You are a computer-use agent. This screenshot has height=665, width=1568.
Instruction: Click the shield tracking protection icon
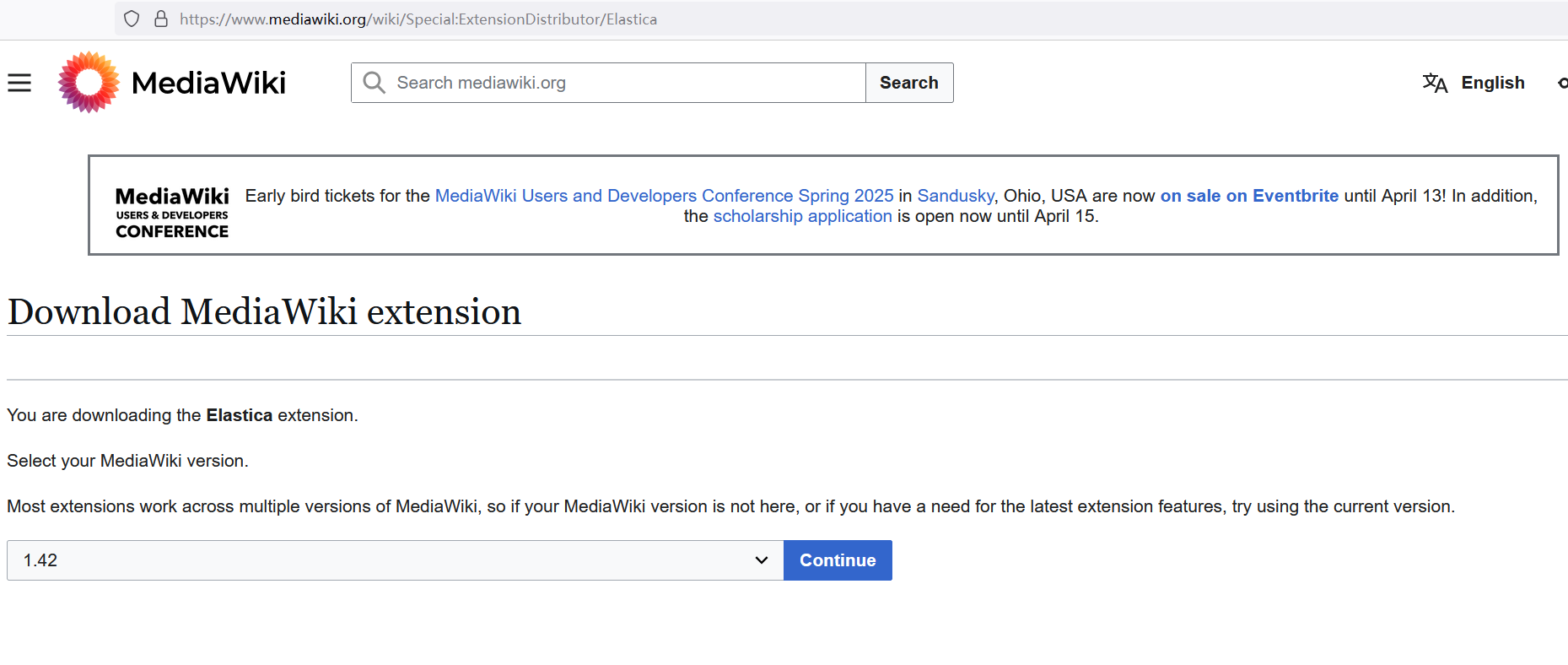point(132,19)
